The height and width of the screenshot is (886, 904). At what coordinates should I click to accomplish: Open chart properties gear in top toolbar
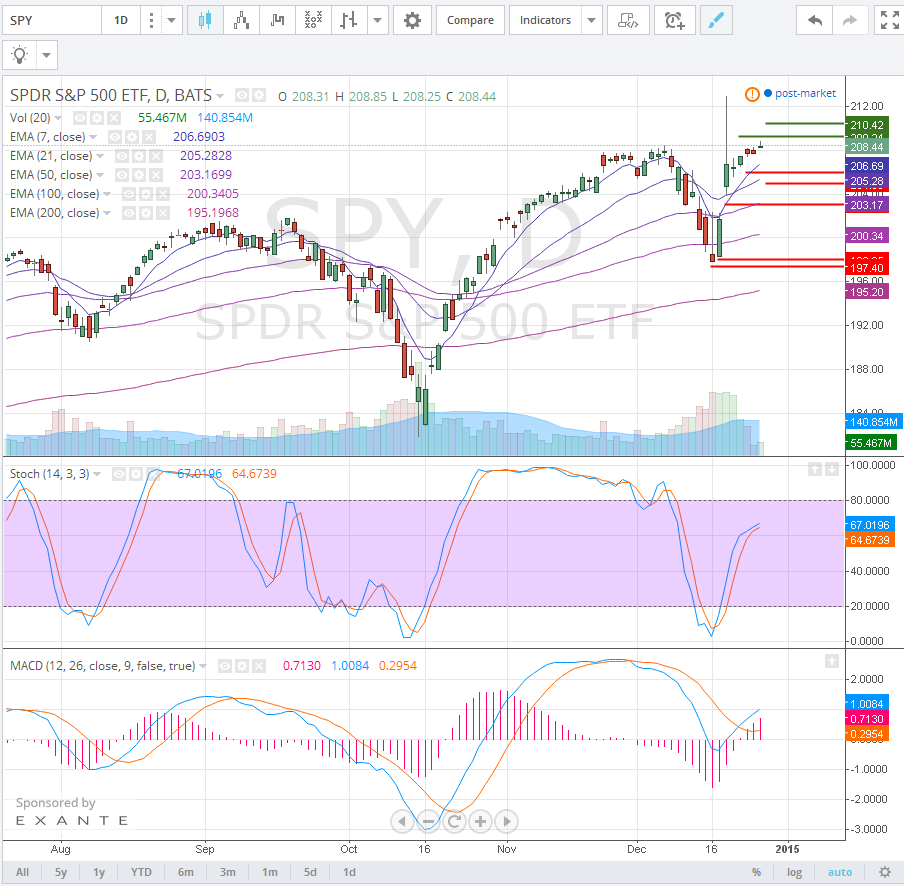pos(412,20)
